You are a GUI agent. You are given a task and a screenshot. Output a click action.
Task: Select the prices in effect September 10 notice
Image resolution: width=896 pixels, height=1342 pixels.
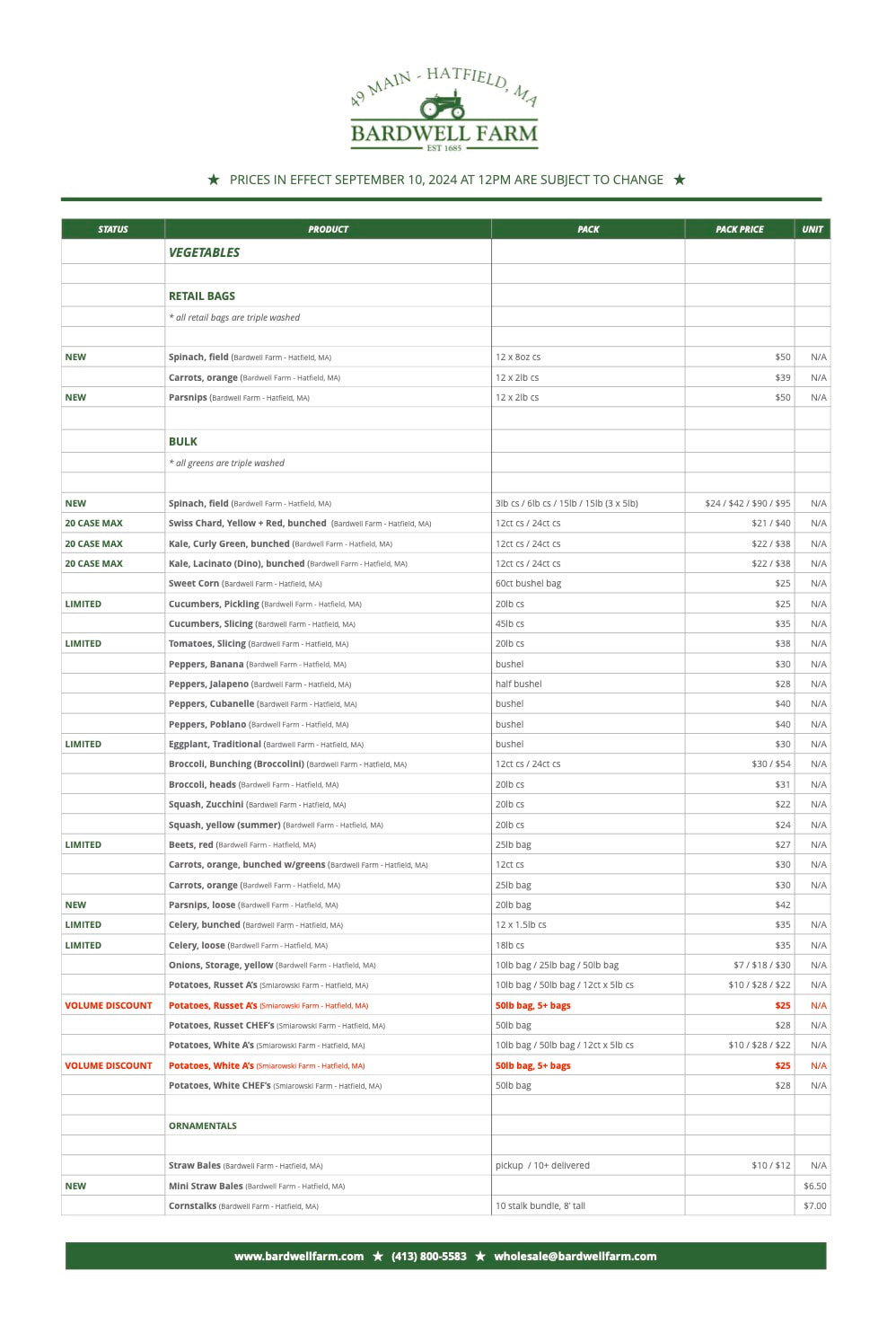(446, 180)
